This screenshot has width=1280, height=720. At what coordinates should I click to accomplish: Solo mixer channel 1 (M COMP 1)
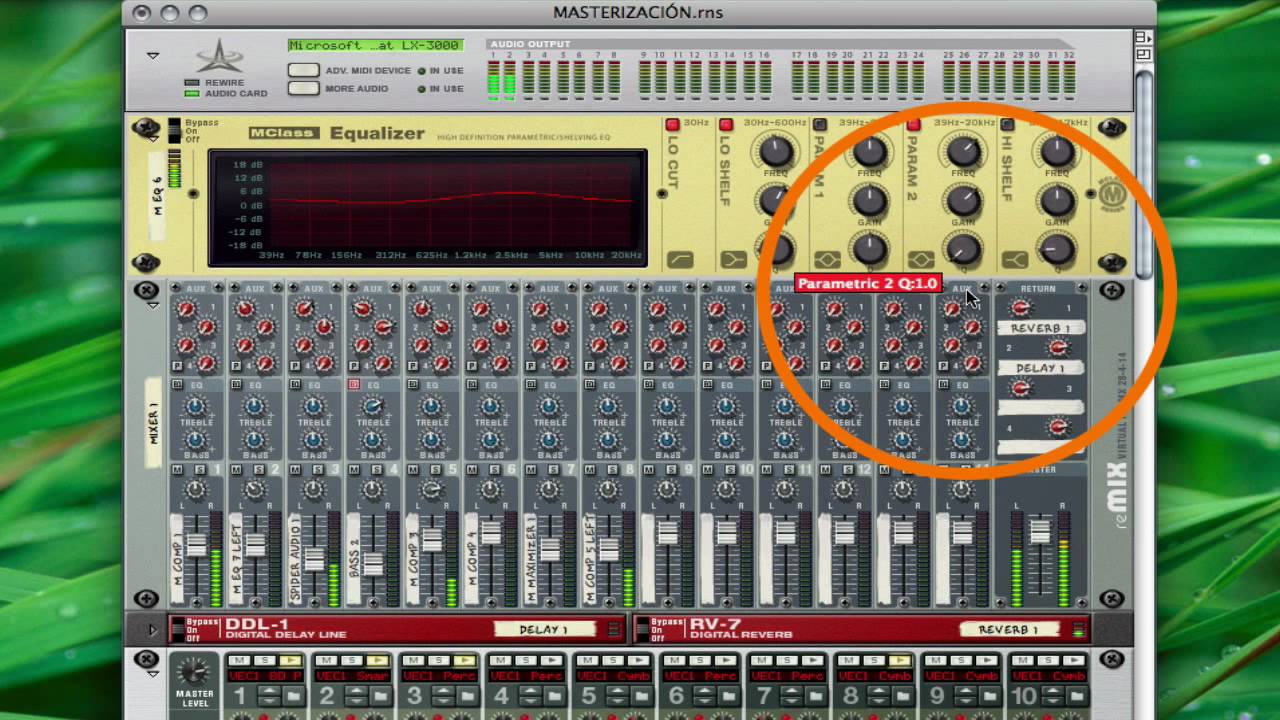tap(198, 469)
